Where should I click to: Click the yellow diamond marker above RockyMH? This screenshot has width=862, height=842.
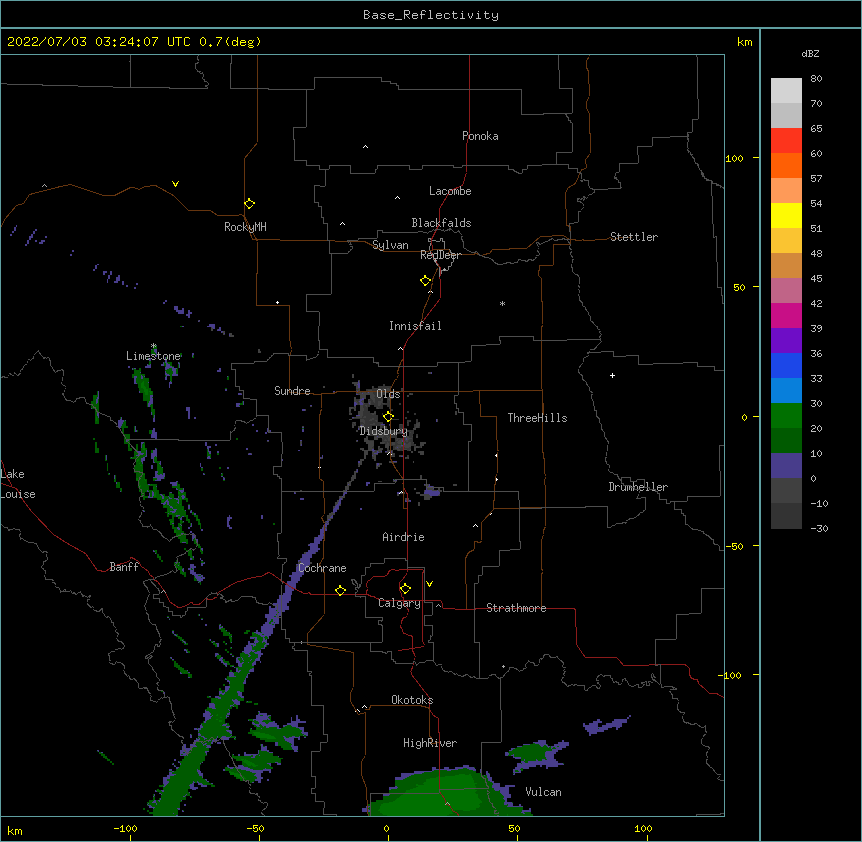coord(250,204)
